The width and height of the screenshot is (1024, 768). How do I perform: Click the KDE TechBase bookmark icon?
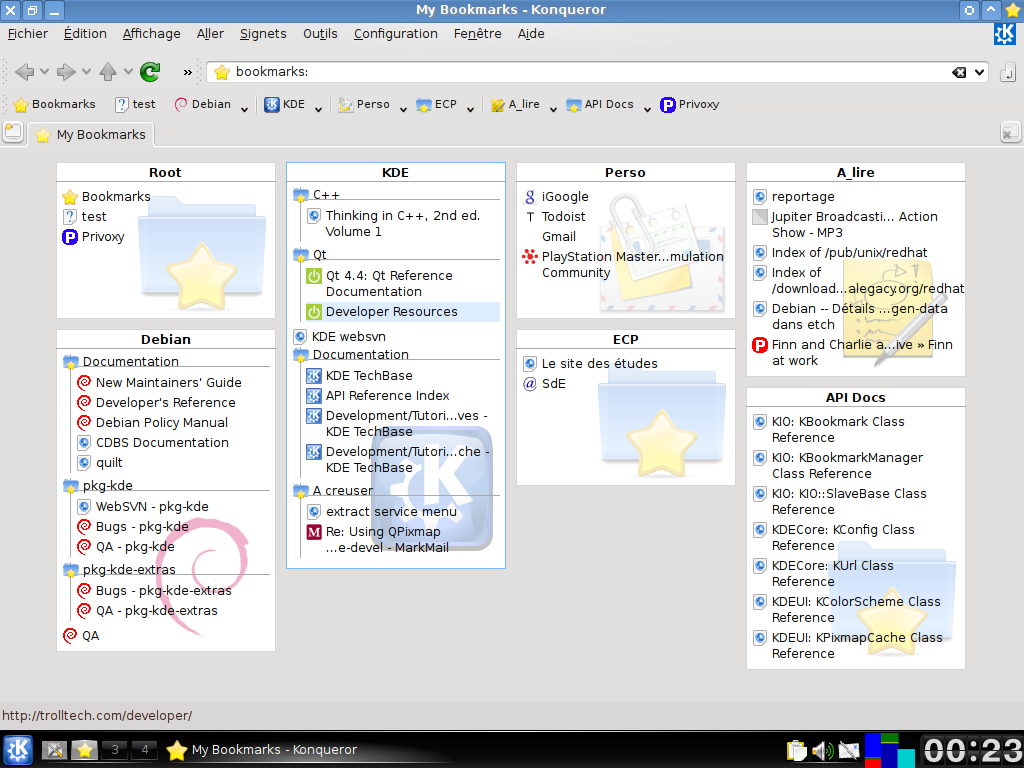click(x=314, y=376)
